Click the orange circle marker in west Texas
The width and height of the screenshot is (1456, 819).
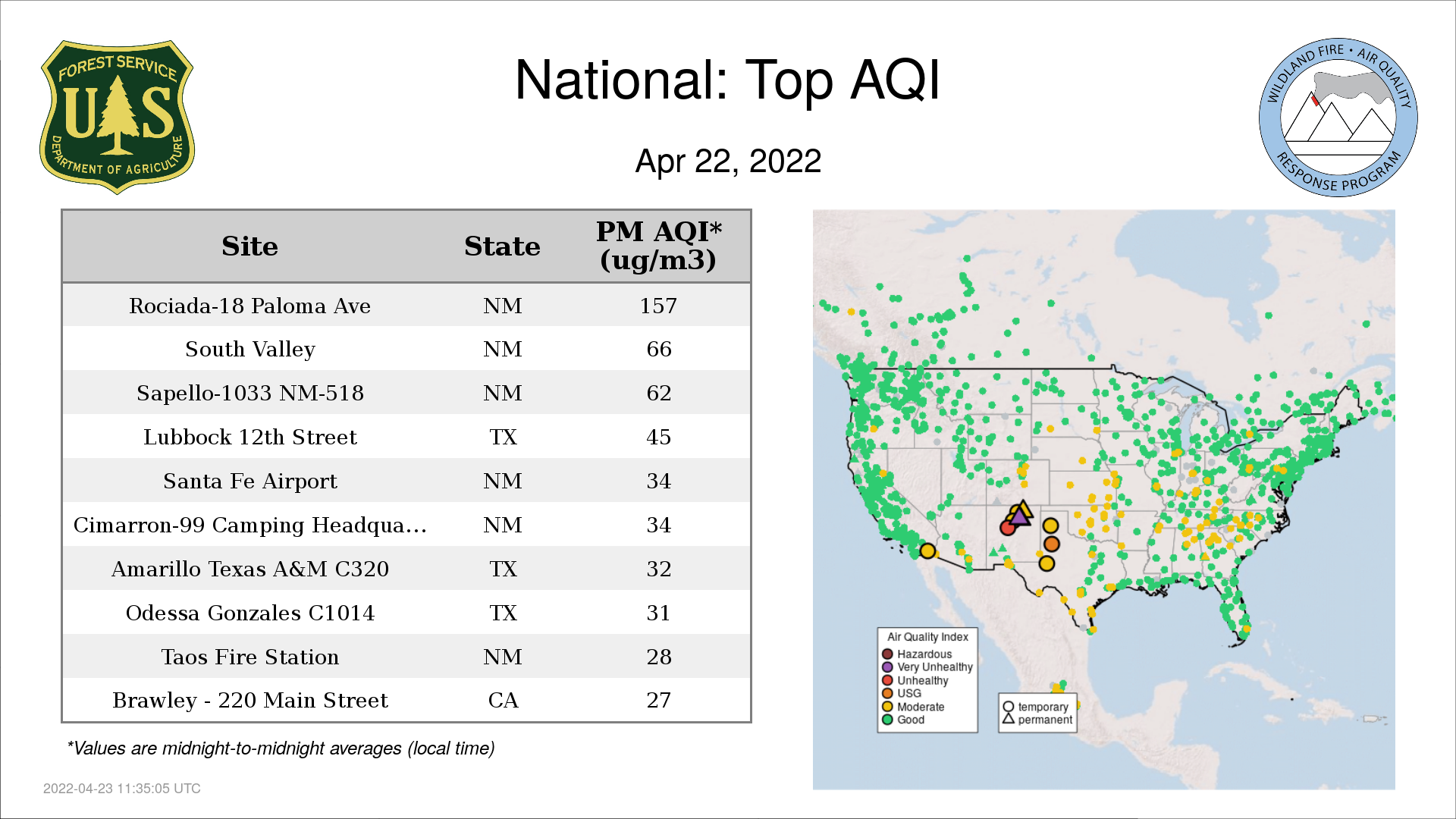(x=1051, y=544)
